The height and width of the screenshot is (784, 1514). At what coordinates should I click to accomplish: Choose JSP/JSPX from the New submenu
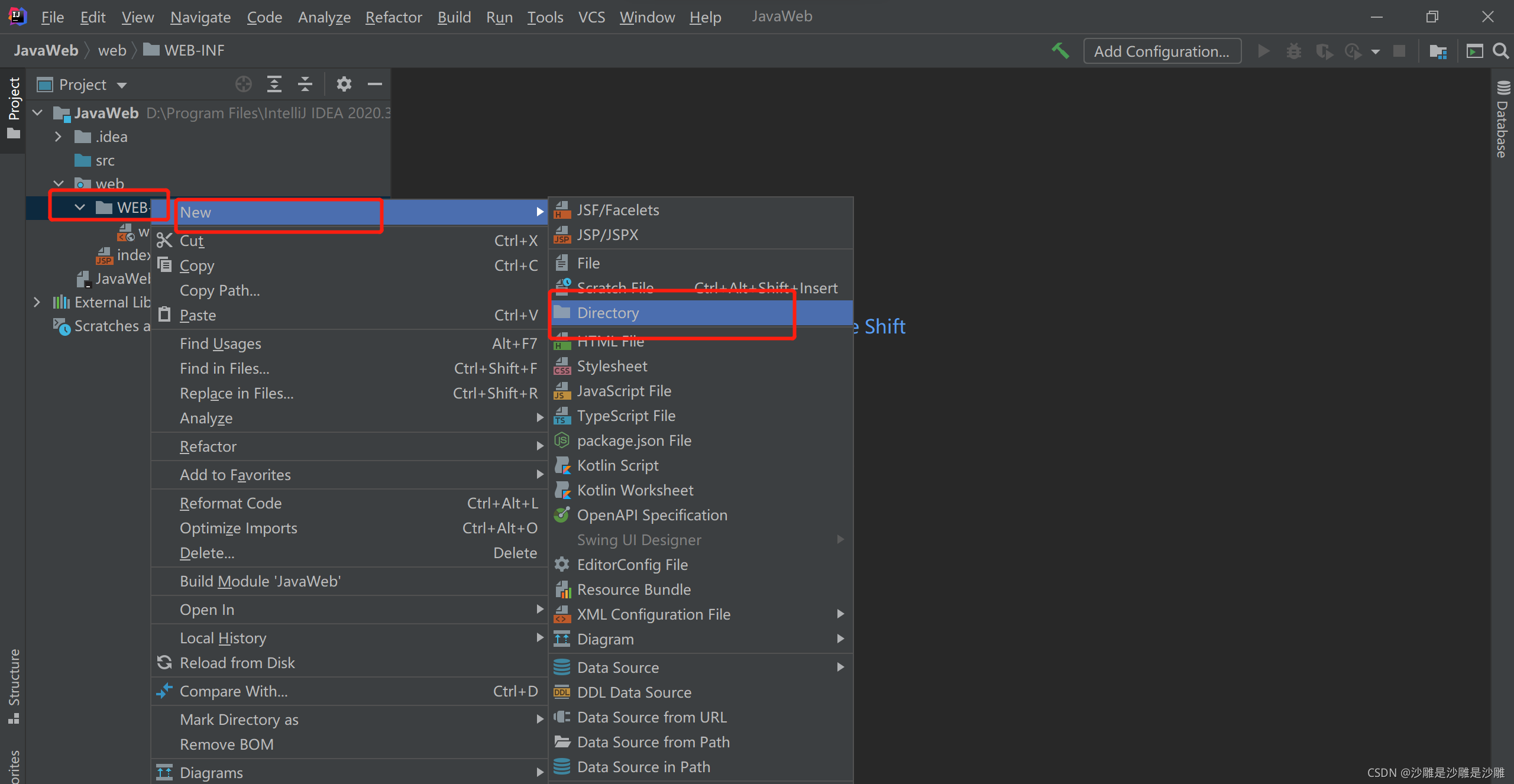pos(607,235)
